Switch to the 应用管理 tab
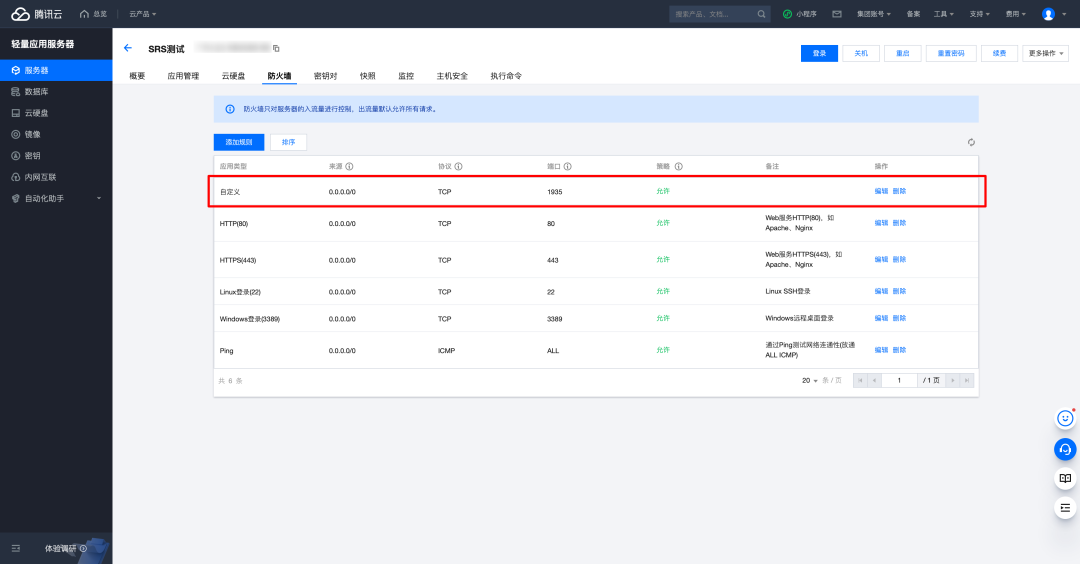 183,76
